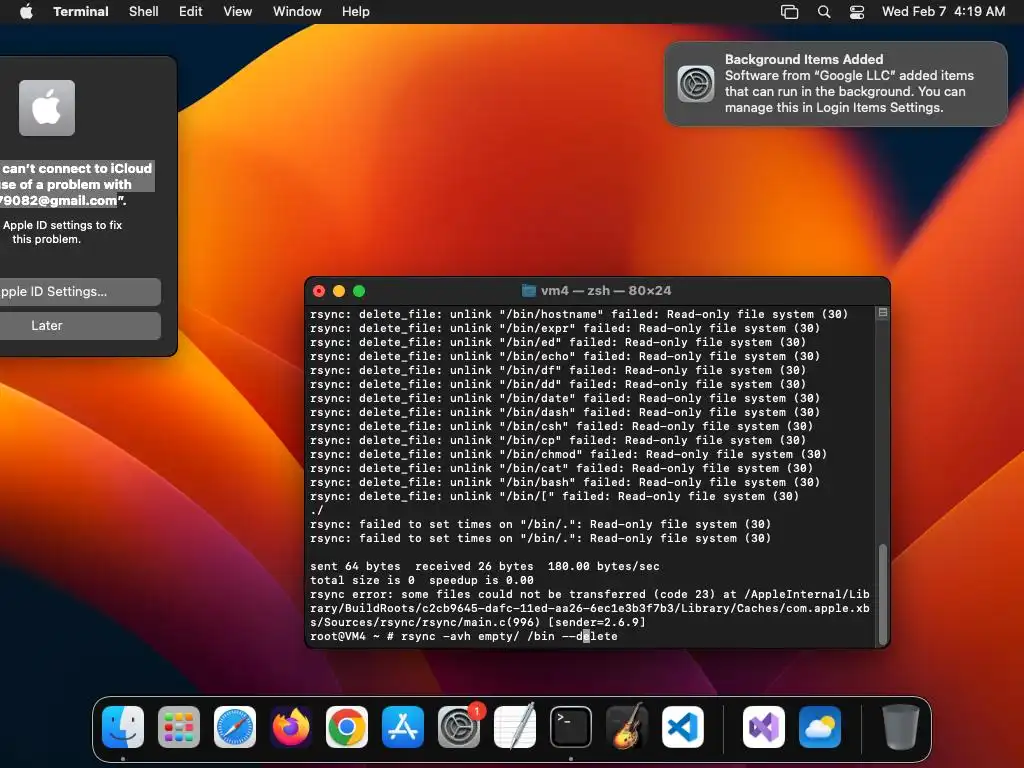This screenshot has width=1024, height=768.
Task: Minimize the Terminal window with yellow button
Action: [339, 291]
